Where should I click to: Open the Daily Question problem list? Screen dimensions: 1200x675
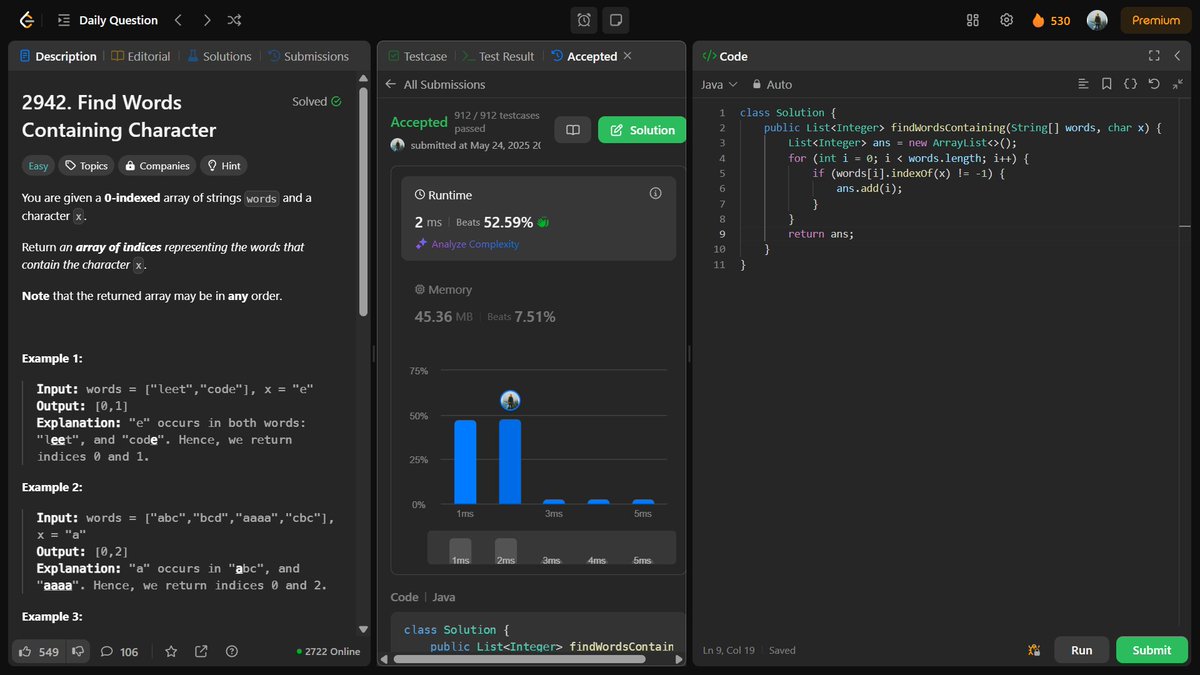[x=108, y=20]
